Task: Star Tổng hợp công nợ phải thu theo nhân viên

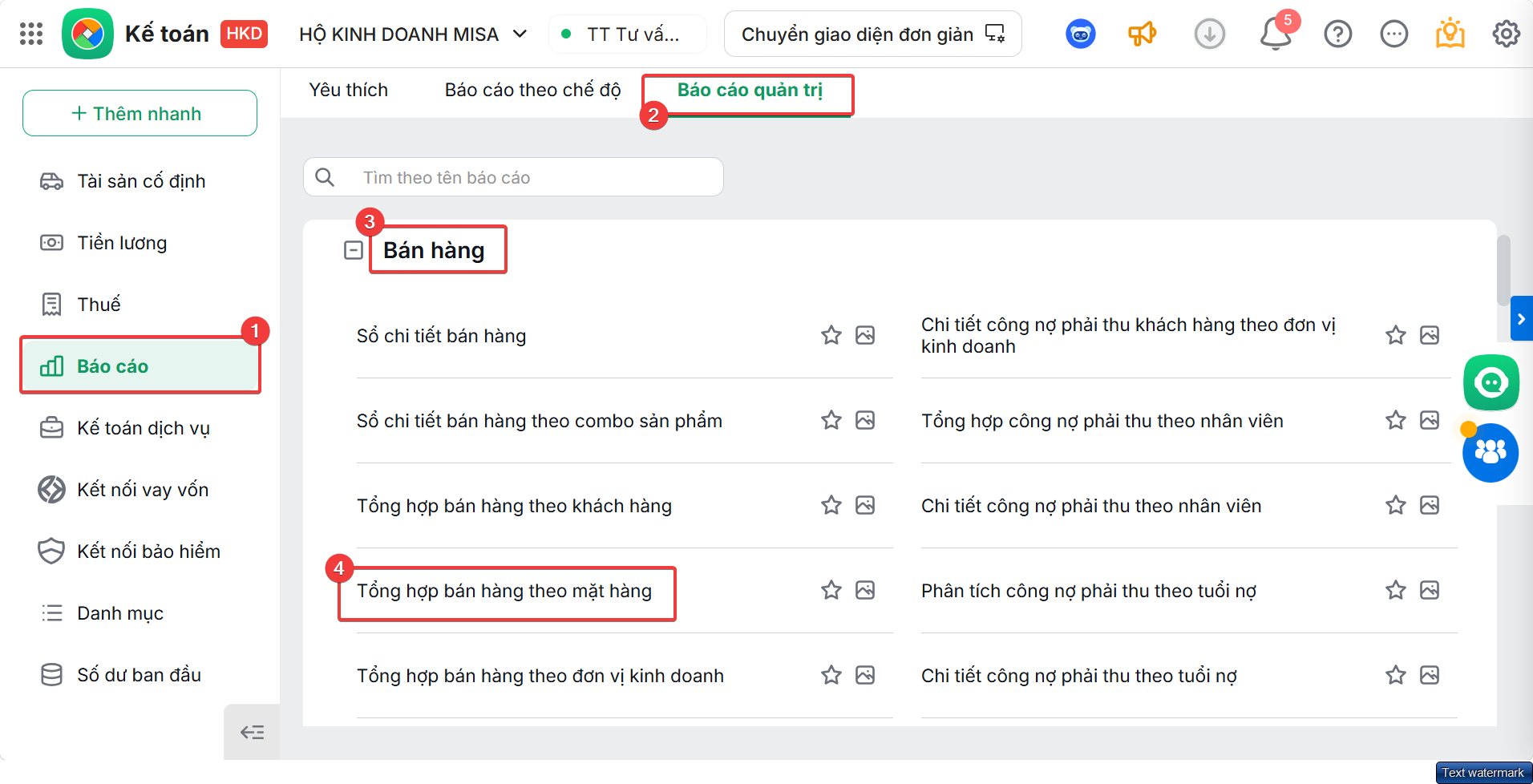Action: pyautogui.click(x=1396, y=420)
